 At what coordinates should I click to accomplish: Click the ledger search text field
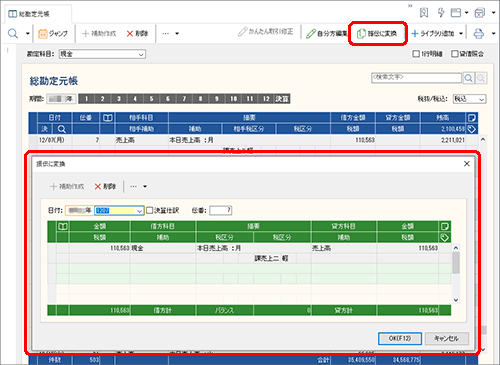point(416,78)
